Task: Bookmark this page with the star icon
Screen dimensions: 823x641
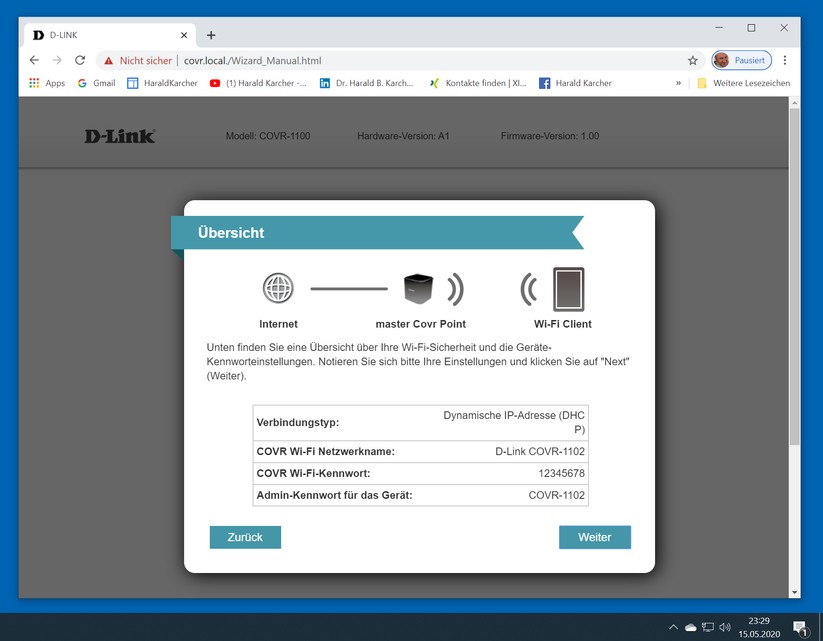Action: [692, 60]
